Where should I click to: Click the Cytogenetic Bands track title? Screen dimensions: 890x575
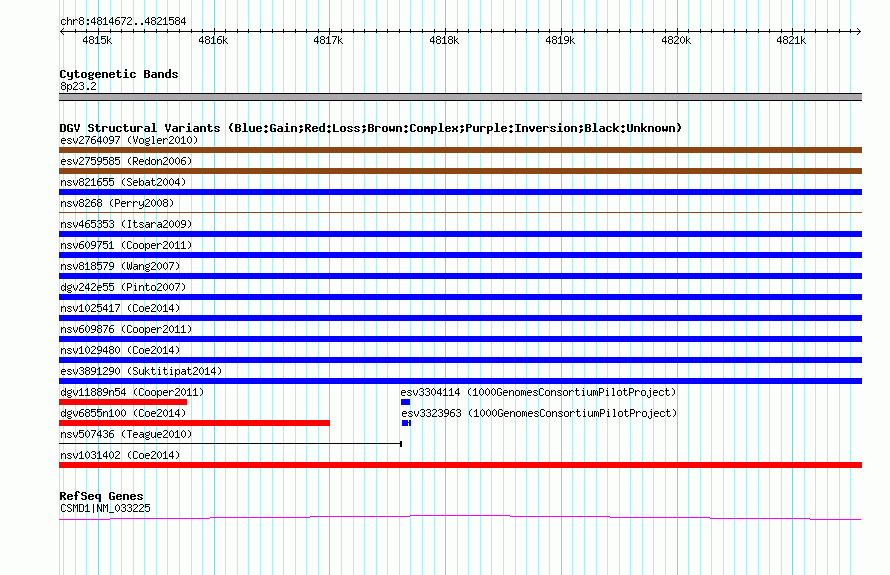(x=119, y=74)
